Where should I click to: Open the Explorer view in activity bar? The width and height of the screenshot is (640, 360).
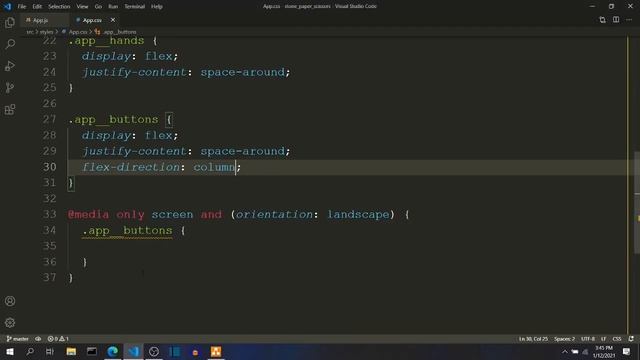(10, 22)
